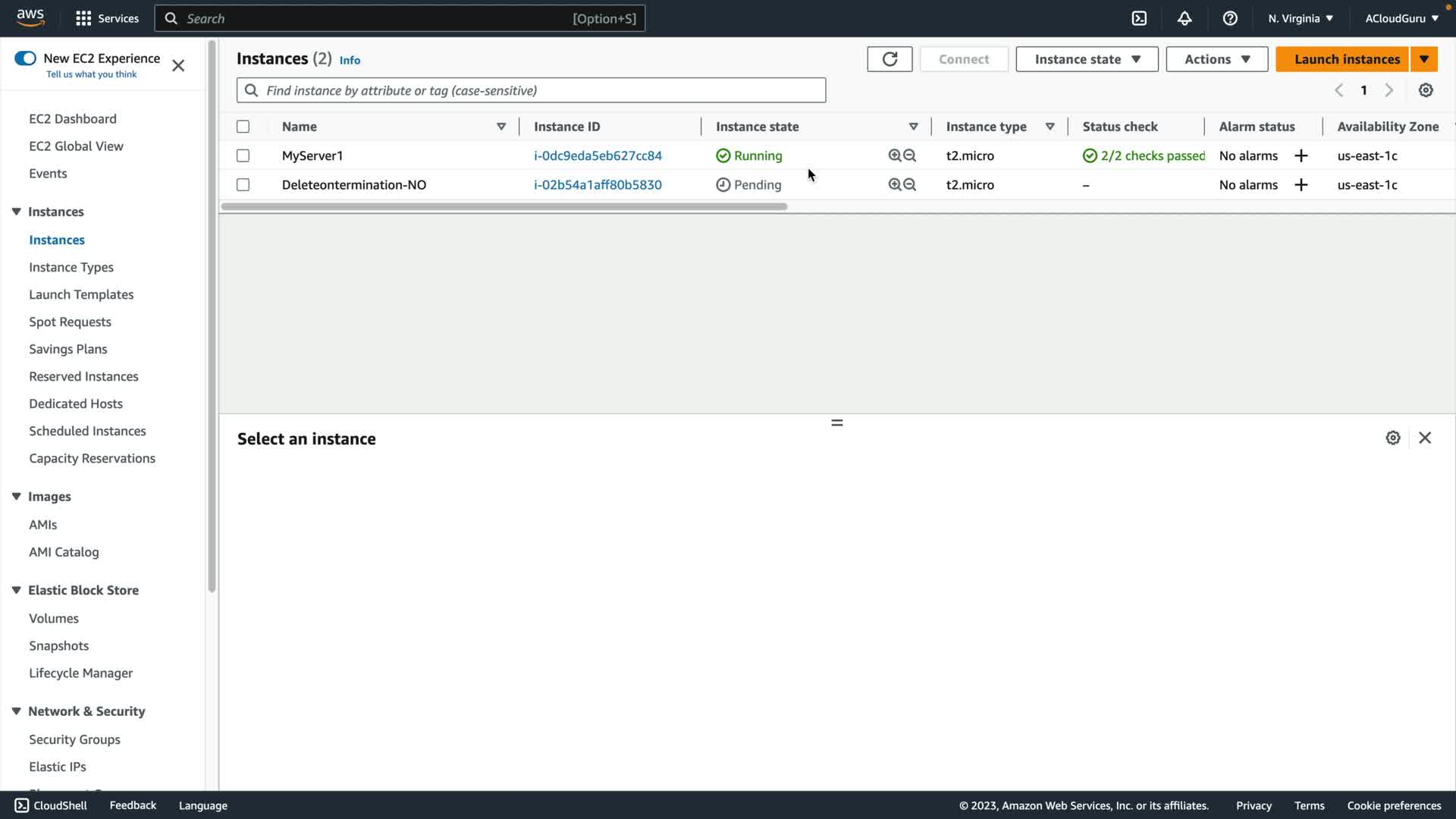Select the MyServer1 instance checkbox
This screenshot has width=1456, height=819.
[x=243, y=155]
